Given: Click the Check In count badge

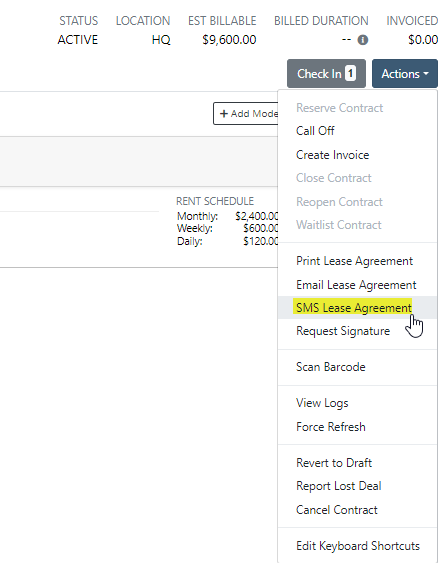Looking at the screenshot, I should 350,74.
